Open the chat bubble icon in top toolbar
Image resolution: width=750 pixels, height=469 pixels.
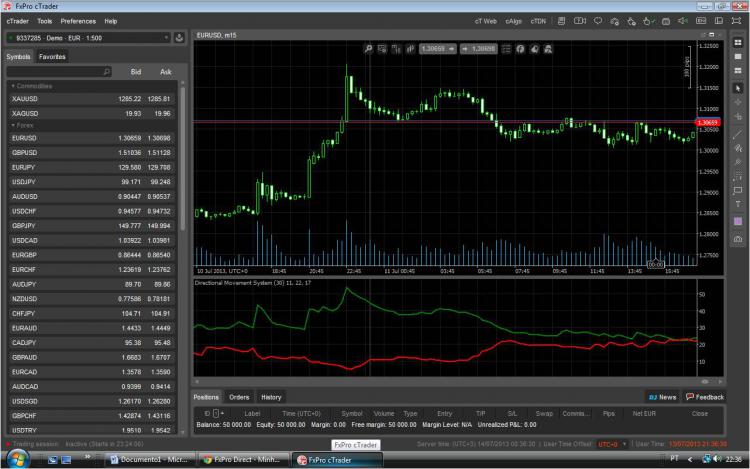(598, 21)
